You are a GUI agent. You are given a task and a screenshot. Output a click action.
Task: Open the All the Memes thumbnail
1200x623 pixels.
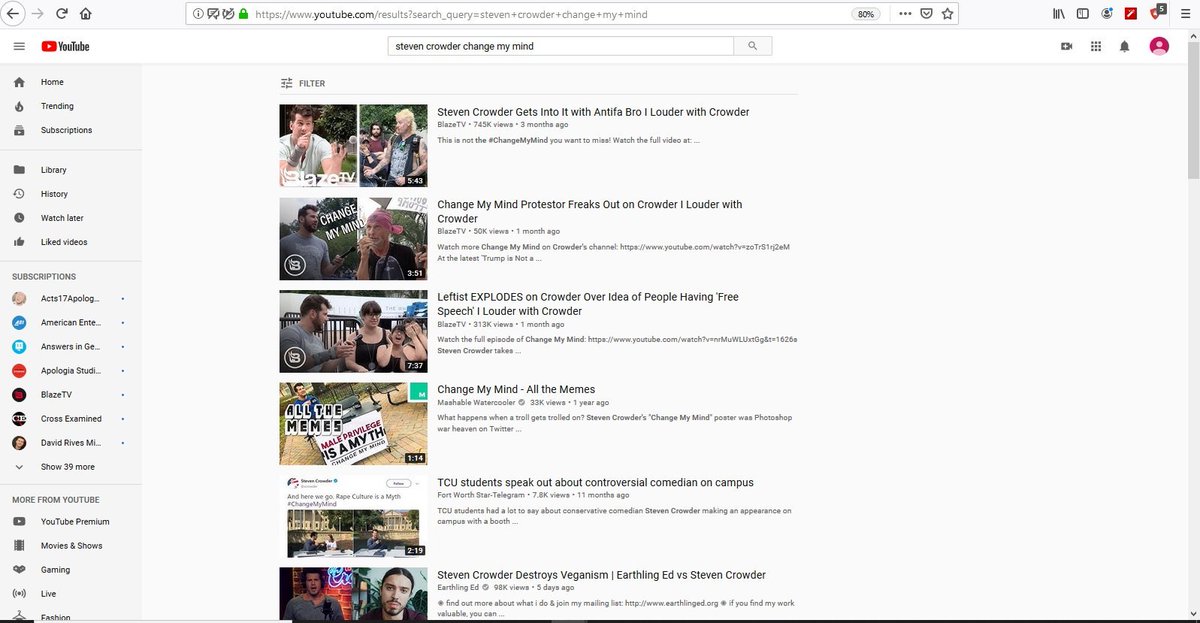353,424
